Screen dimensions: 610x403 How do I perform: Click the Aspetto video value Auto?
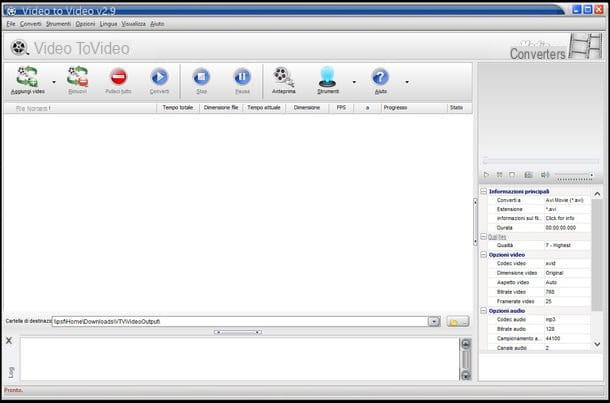click(551, 282)
